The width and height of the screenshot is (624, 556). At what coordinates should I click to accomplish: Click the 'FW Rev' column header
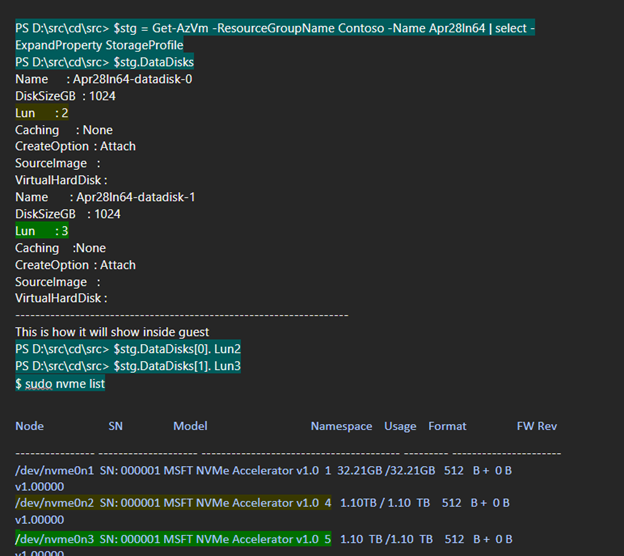(x=537, y=426)
